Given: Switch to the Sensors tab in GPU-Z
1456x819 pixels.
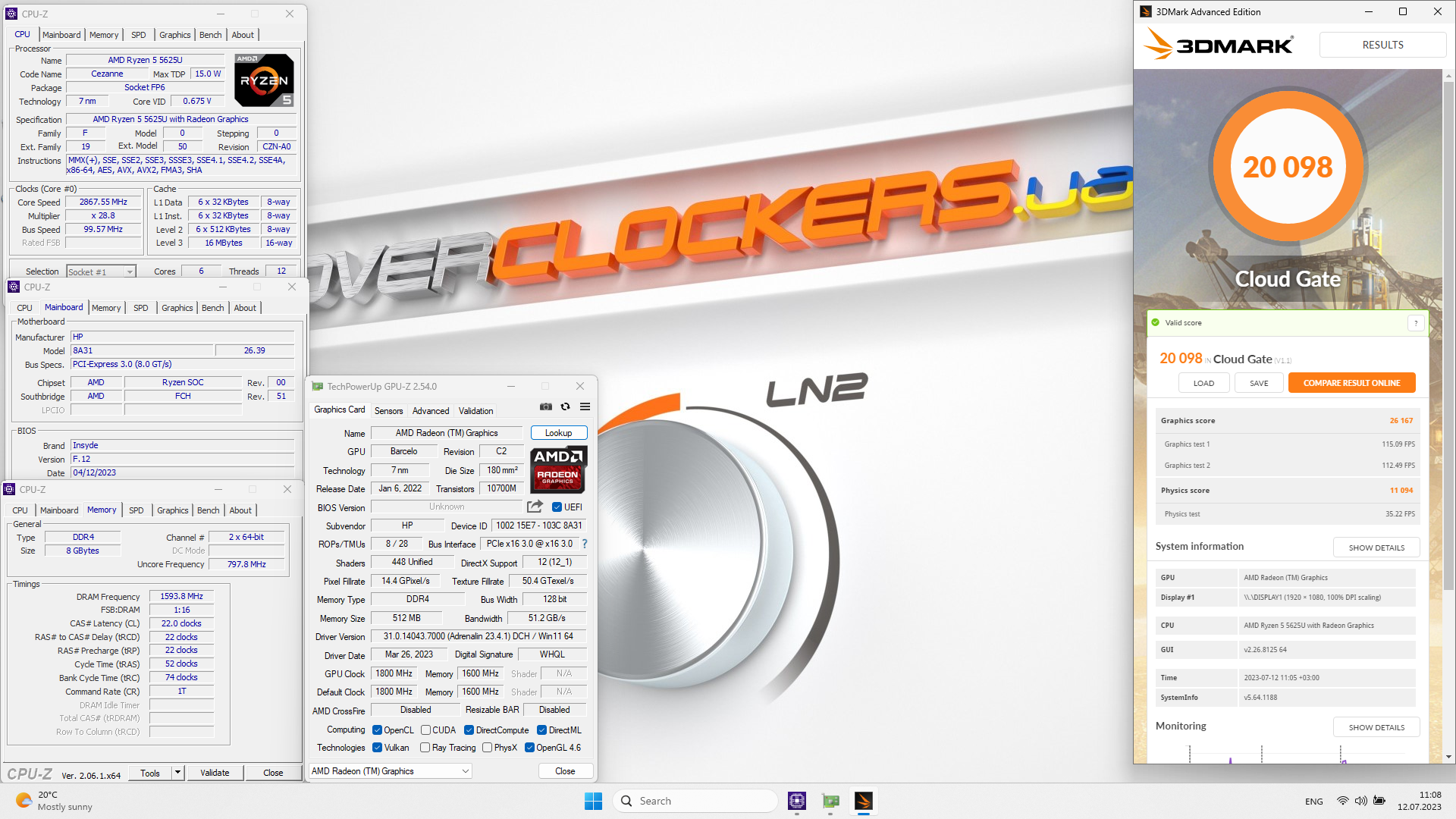Looking at the screenshot, I should coord(388,411).
